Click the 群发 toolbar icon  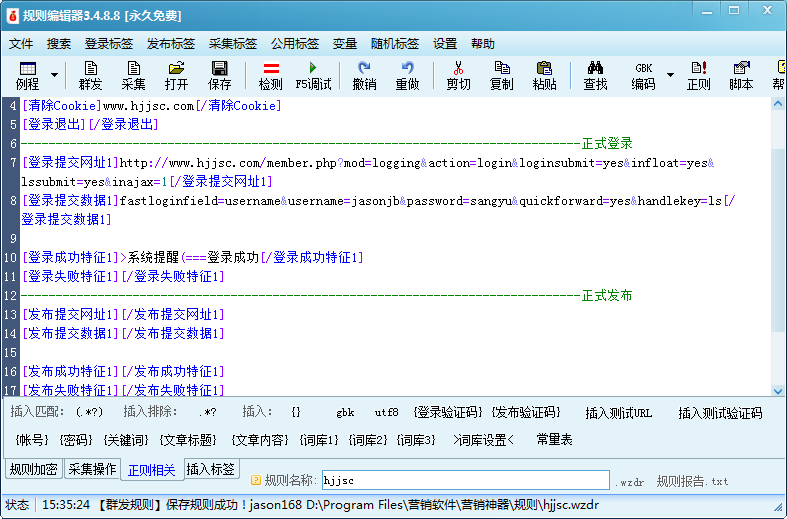[91, 76]
